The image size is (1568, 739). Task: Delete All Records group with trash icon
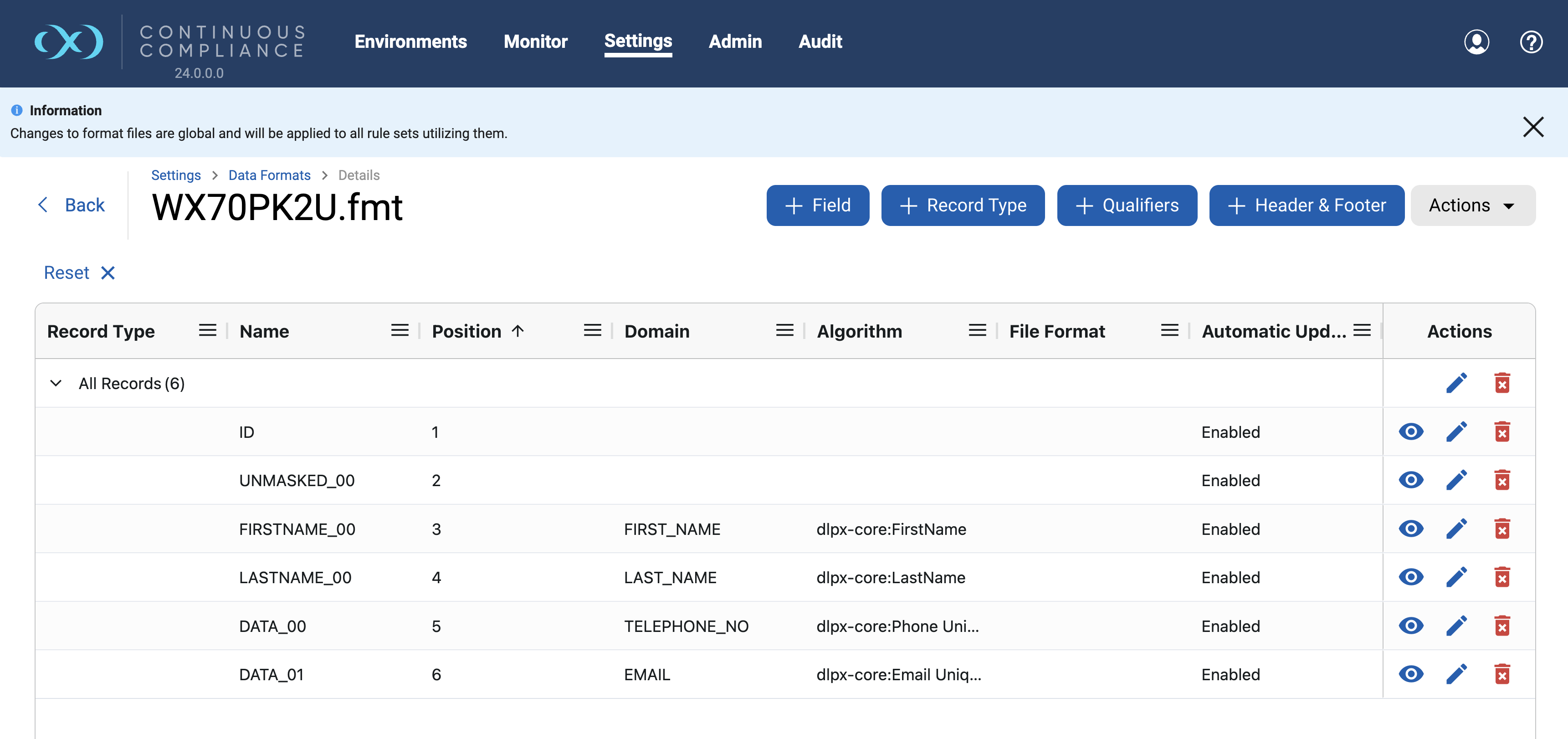click(x=1501, y=383)
